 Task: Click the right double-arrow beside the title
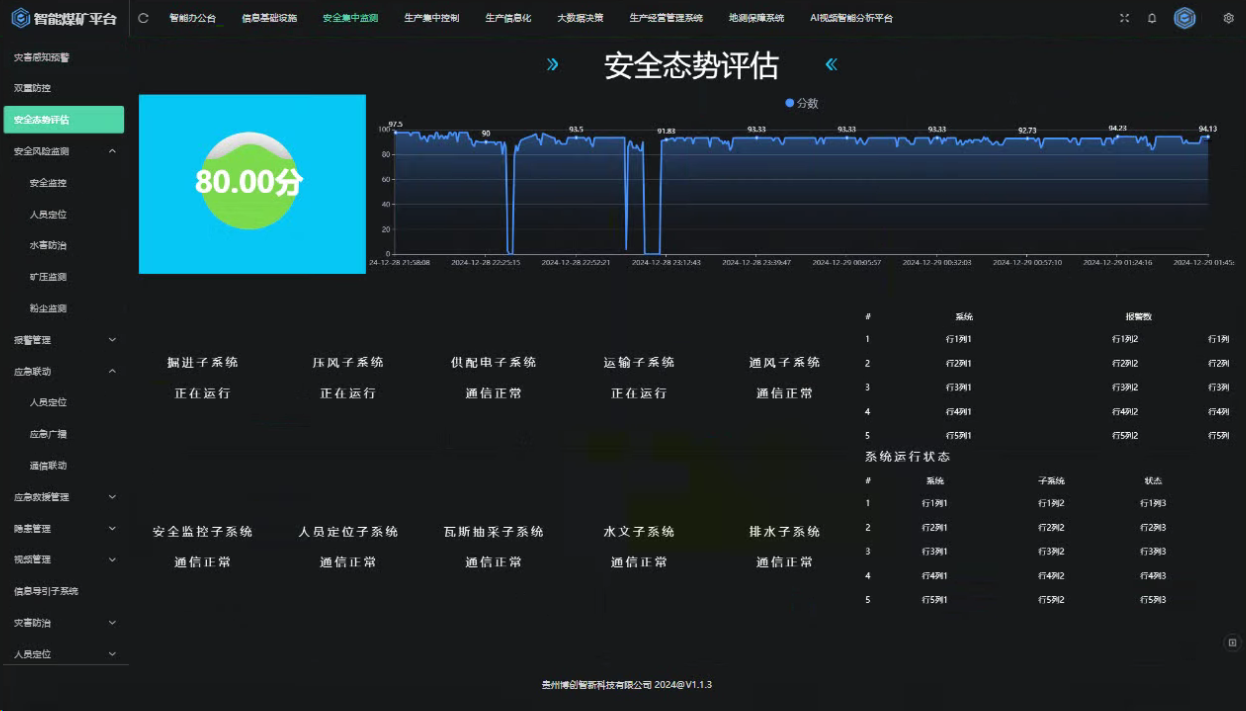click(x=552, y=65)
